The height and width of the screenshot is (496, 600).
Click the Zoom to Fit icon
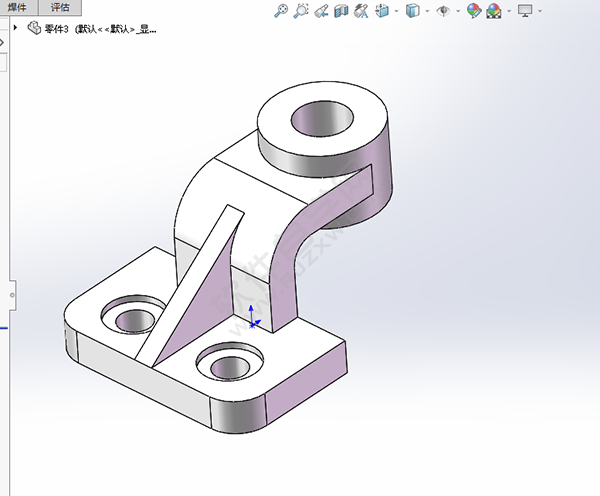(x=281, y=11)
